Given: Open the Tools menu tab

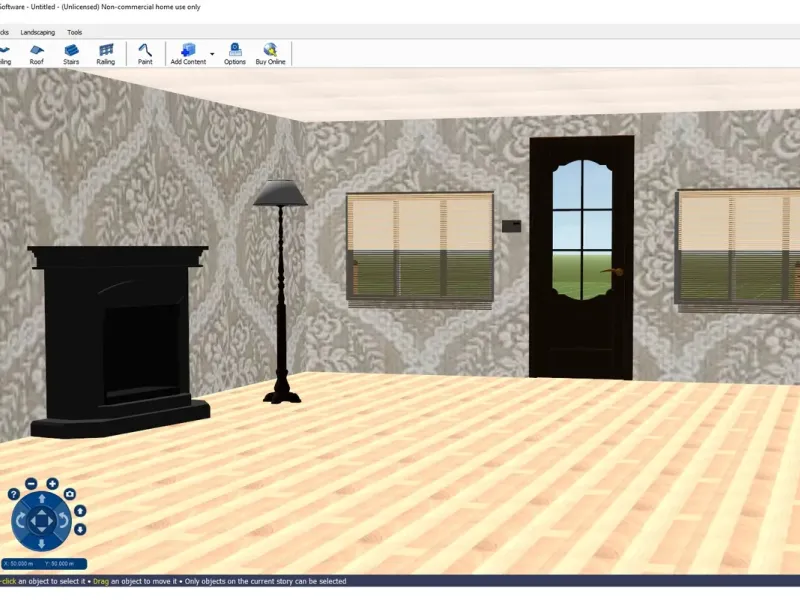Looking at the screenshot, I should (74, 32).
